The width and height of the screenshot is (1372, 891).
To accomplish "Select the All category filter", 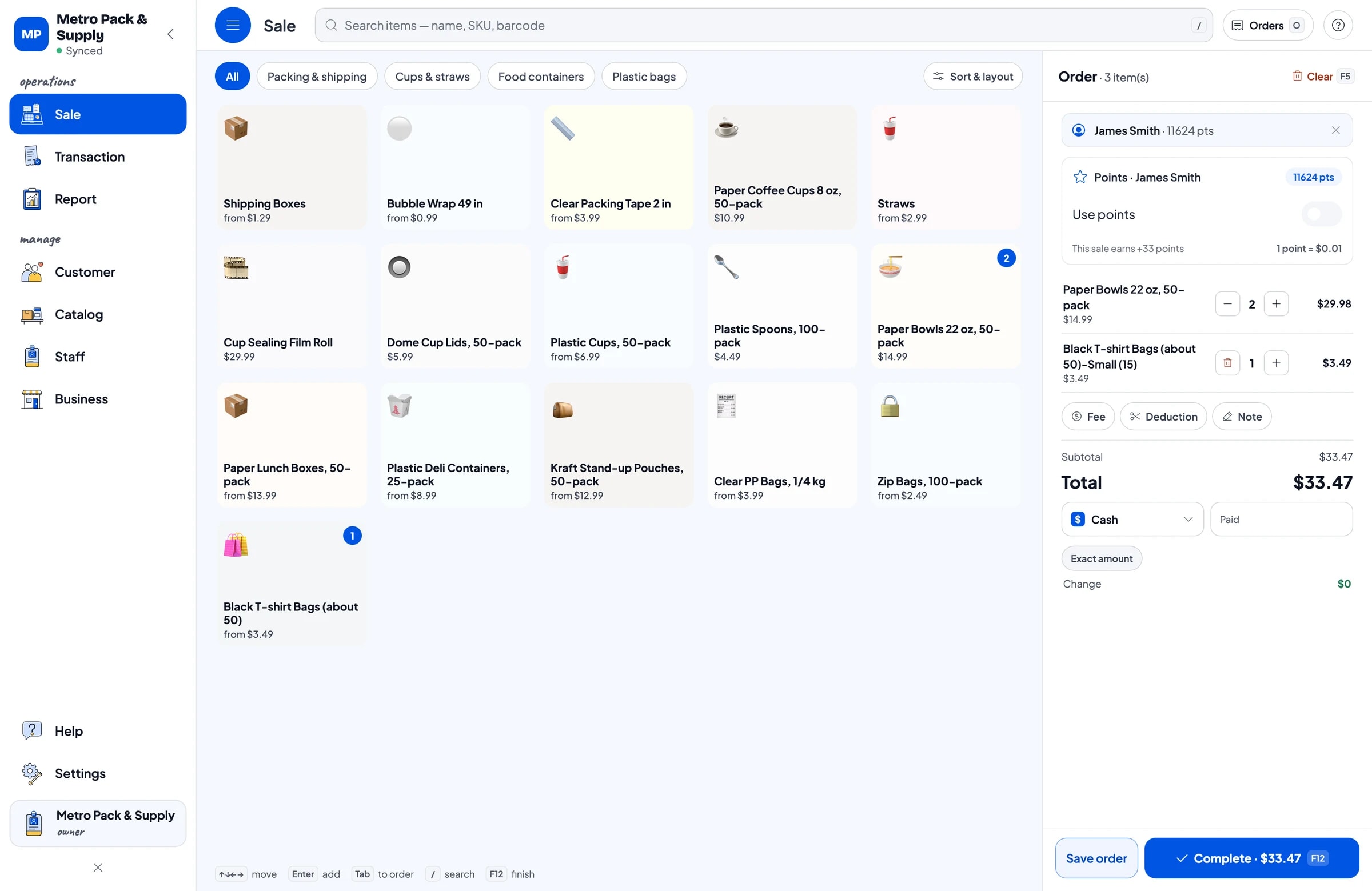I will [232, 76].
